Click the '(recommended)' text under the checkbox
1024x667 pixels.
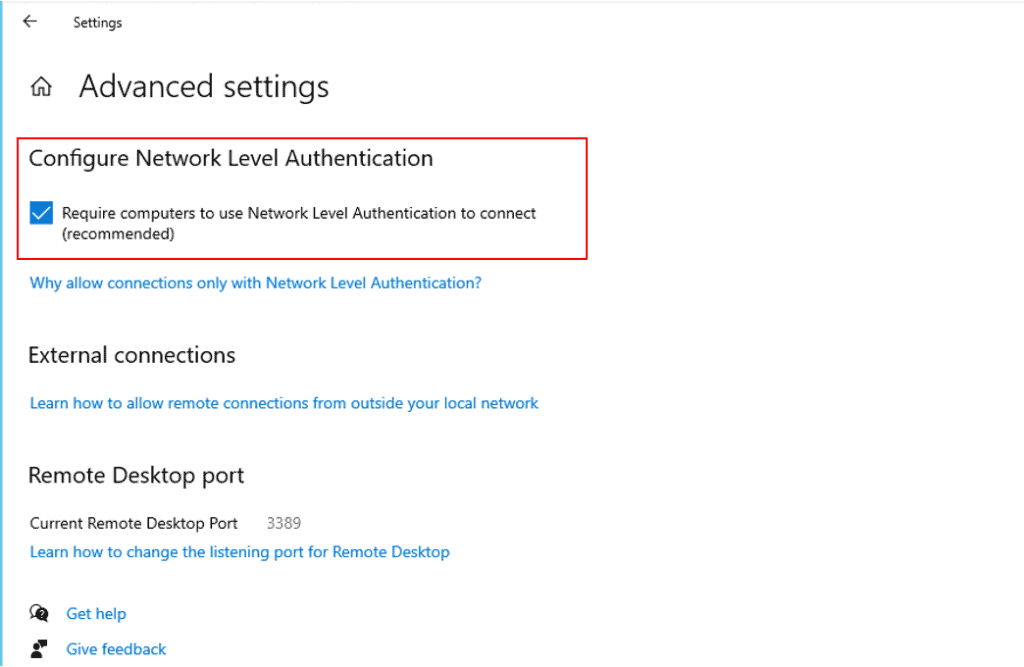118,234
